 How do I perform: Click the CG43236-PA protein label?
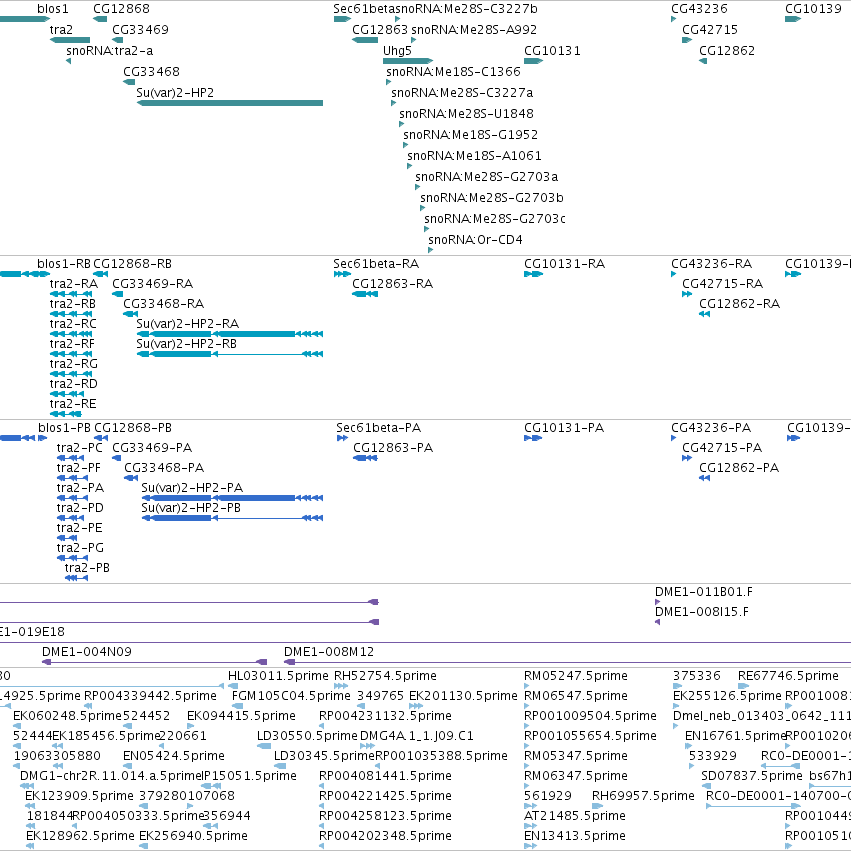coord(711,428)
